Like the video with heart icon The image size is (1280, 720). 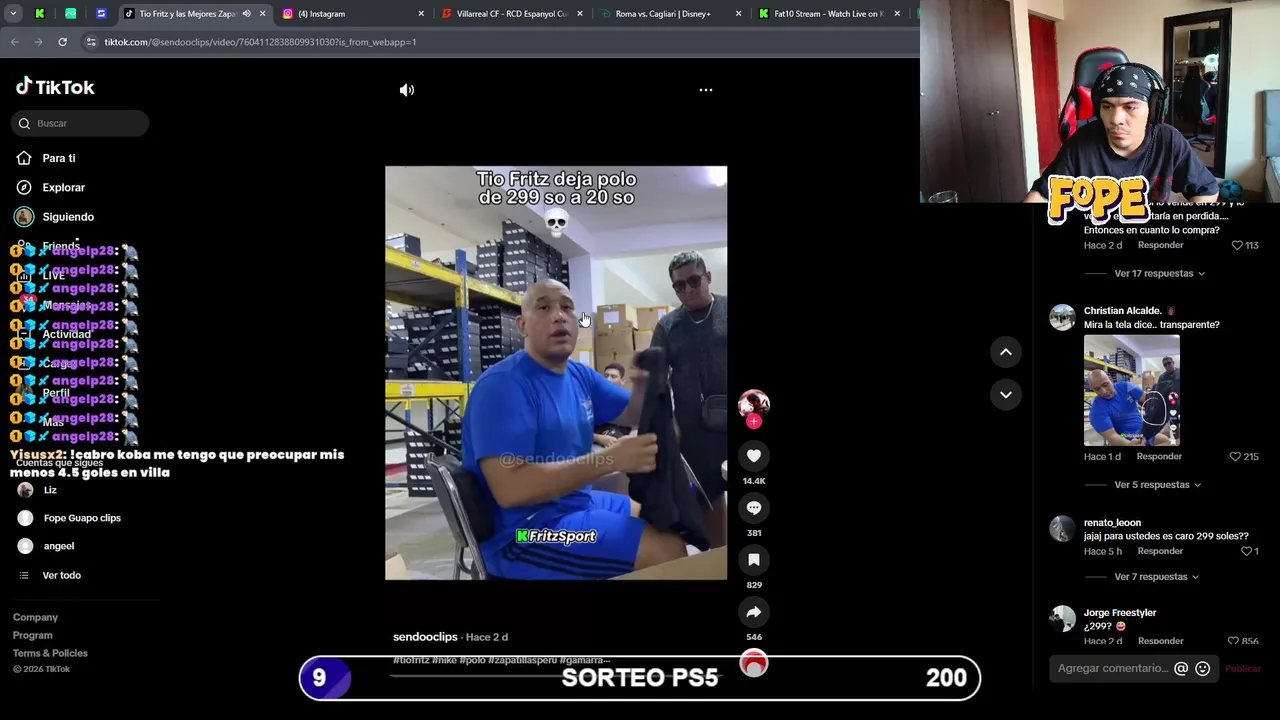(x=754, y=456)
